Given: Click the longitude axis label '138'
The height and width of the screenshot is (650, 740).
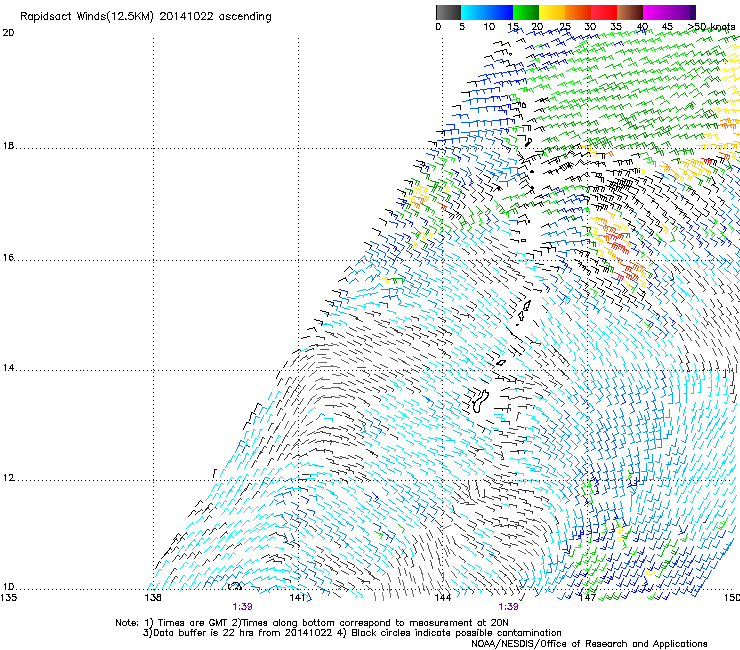Looking at the screenshot, I should tap(153, 598).
